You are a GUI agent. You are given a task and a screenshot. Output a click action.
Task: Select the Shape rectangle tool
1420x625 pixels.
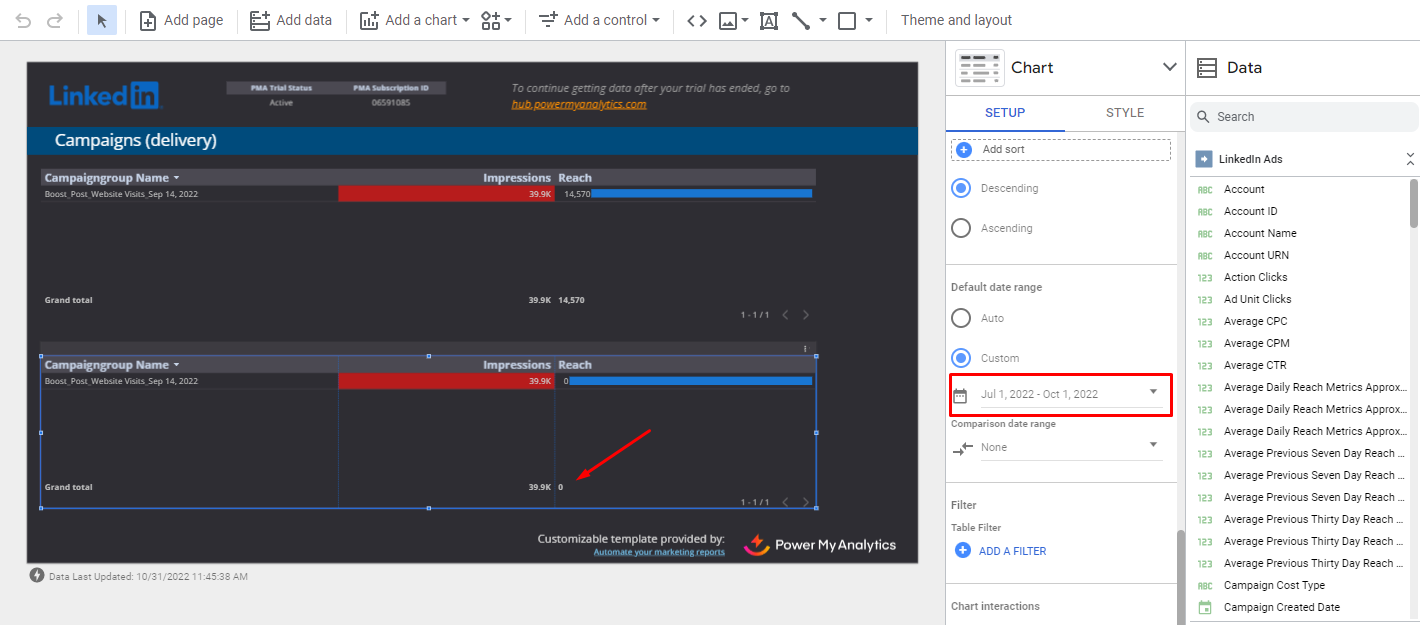pyautogui.click(x=847, y=20)
